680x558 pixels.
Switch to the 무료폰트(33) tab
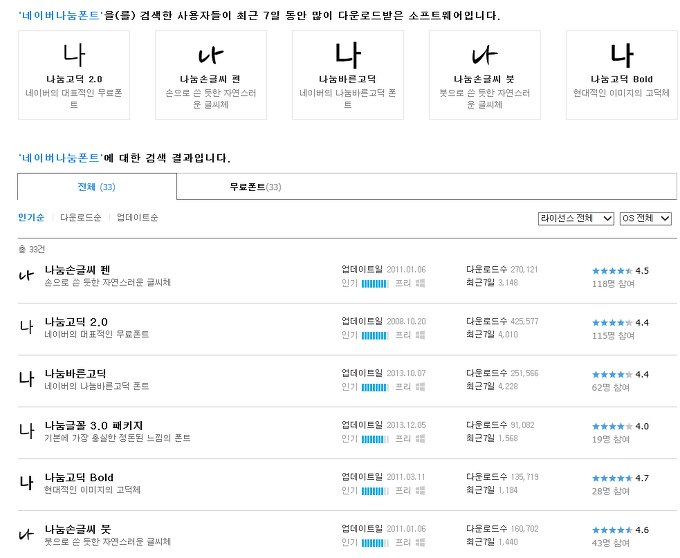255,187
